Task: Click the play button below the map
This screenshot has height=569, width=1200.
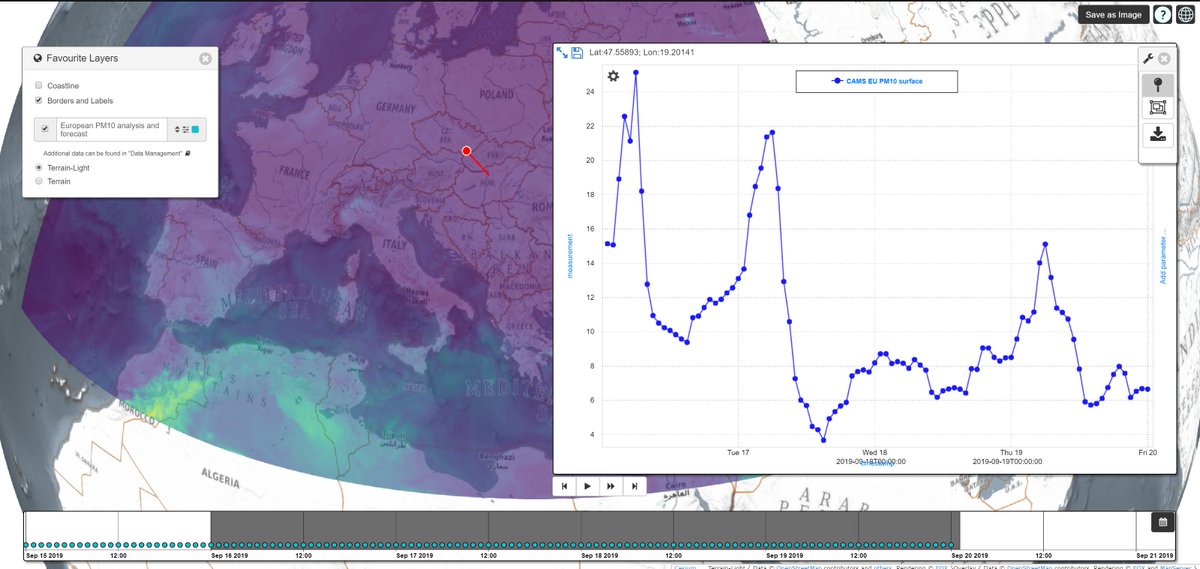Action: [588, 486]
